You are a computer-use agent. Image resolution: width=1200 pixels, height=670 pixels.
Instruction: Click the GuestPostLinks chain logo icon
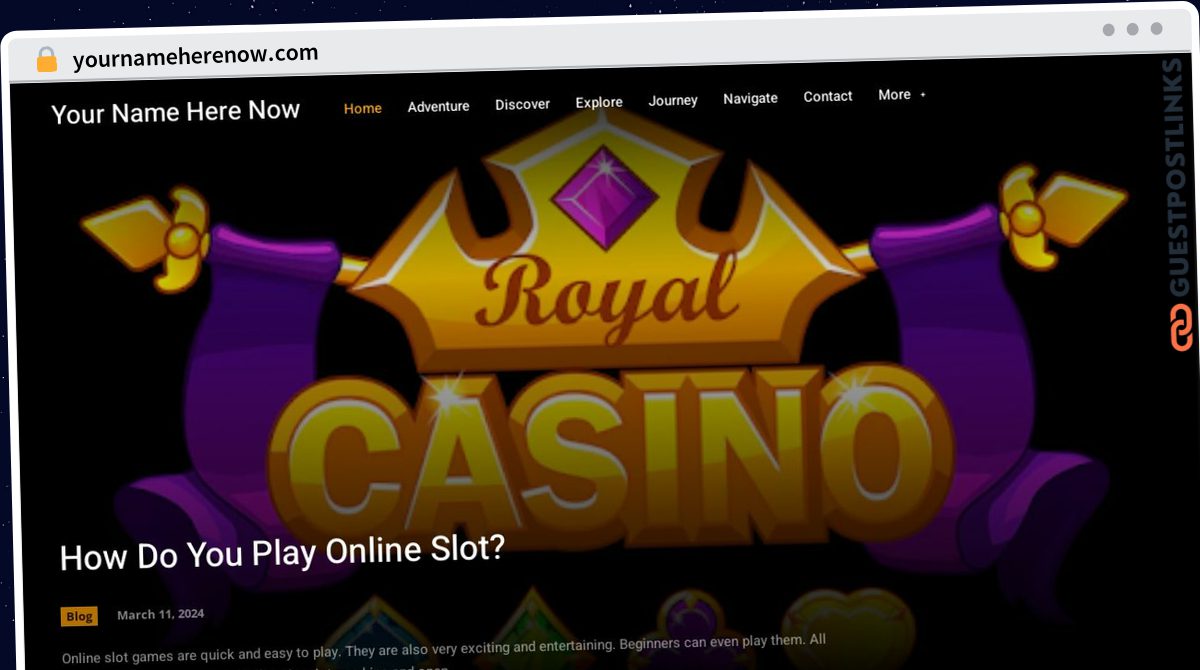click(1181, 328)
